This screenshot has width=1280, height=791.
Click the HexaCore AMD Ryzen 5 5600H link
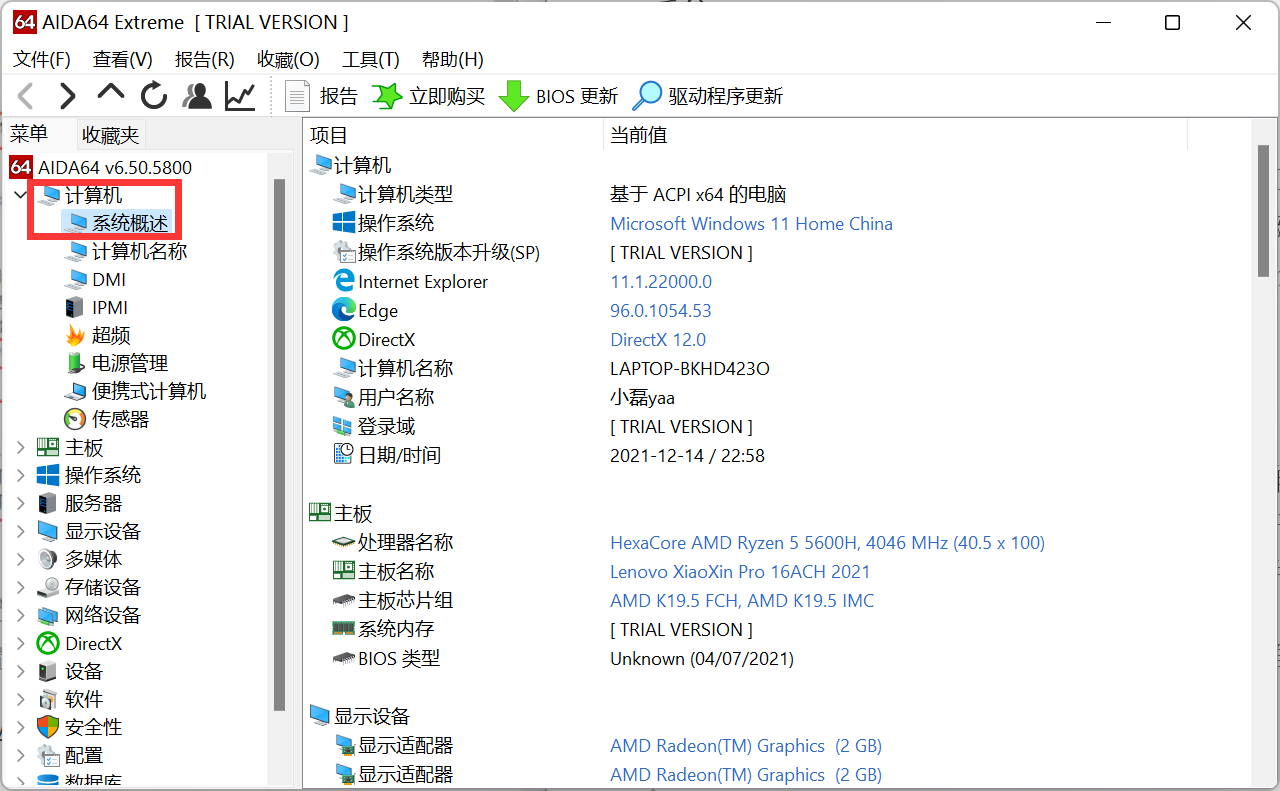click(827, 543)
